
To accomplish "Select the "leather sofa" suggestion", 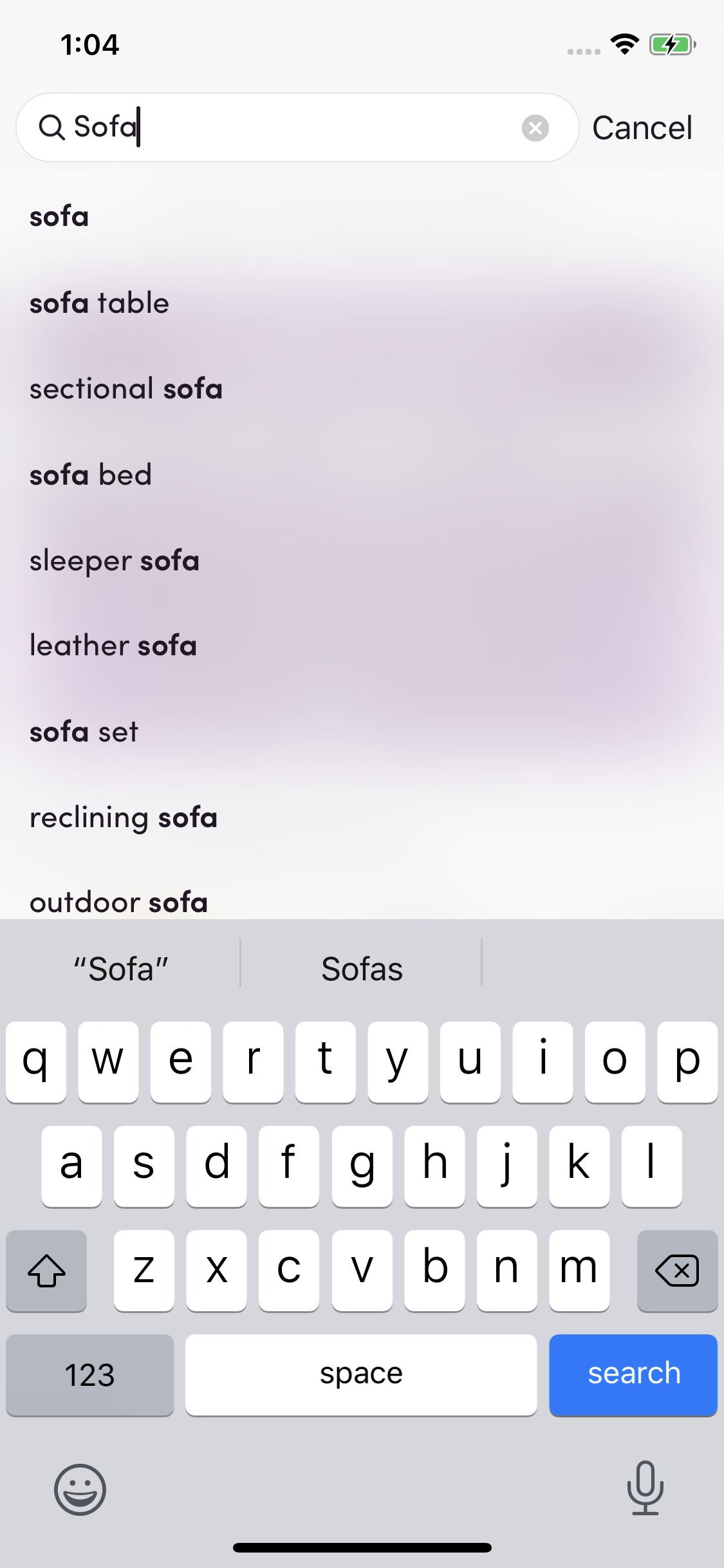I will coord(113,645).
